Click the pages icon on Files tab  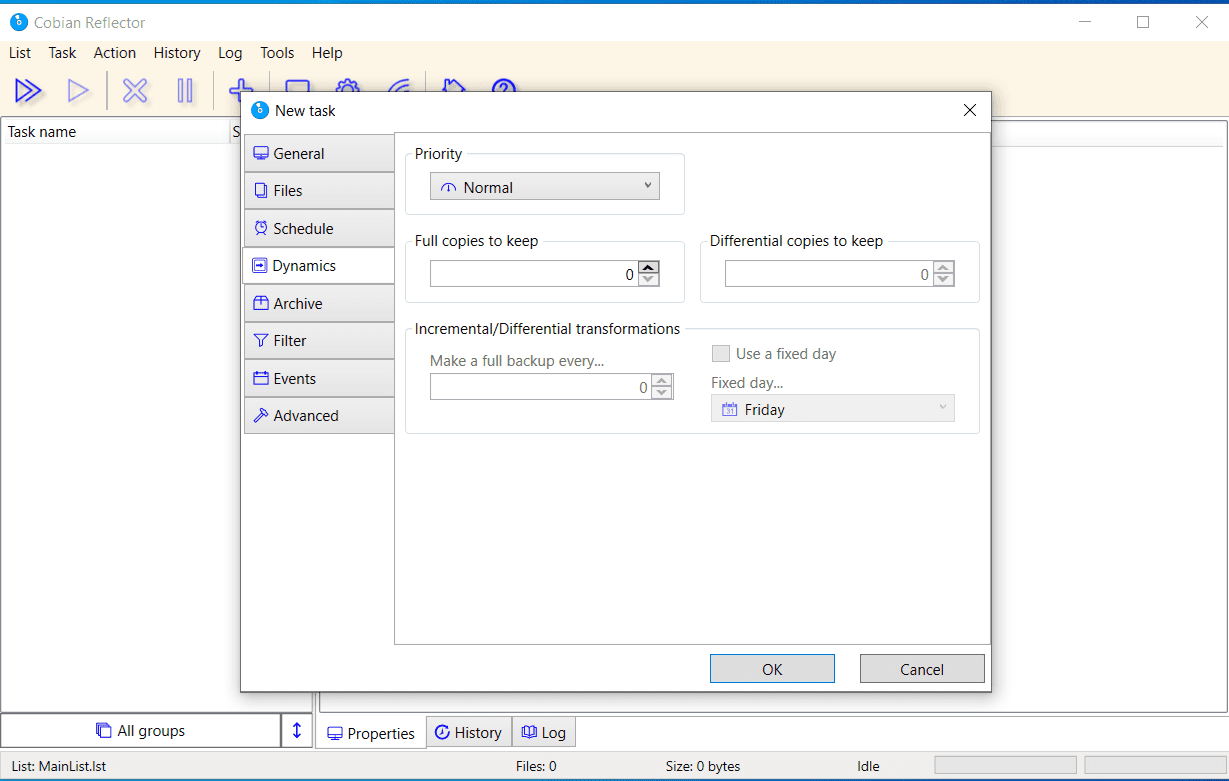coord(261,191)
